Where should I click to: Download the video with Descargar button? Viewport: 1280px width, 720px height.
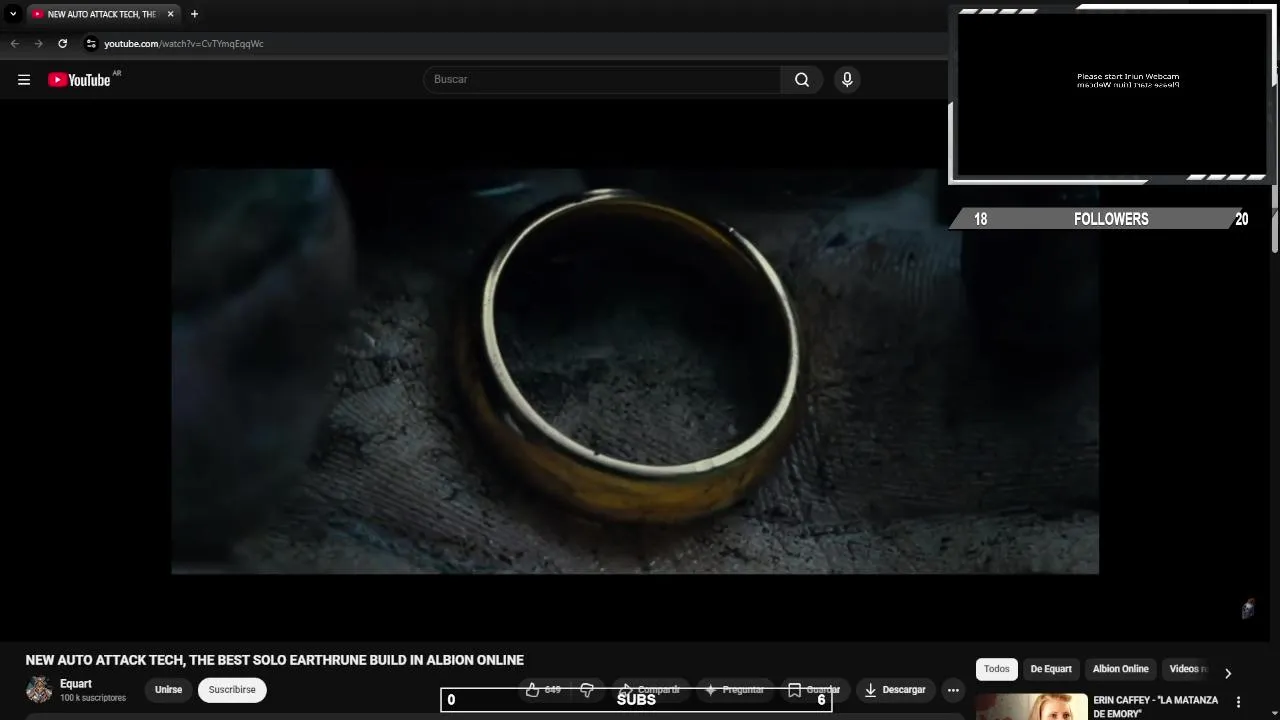coord(895,690)
